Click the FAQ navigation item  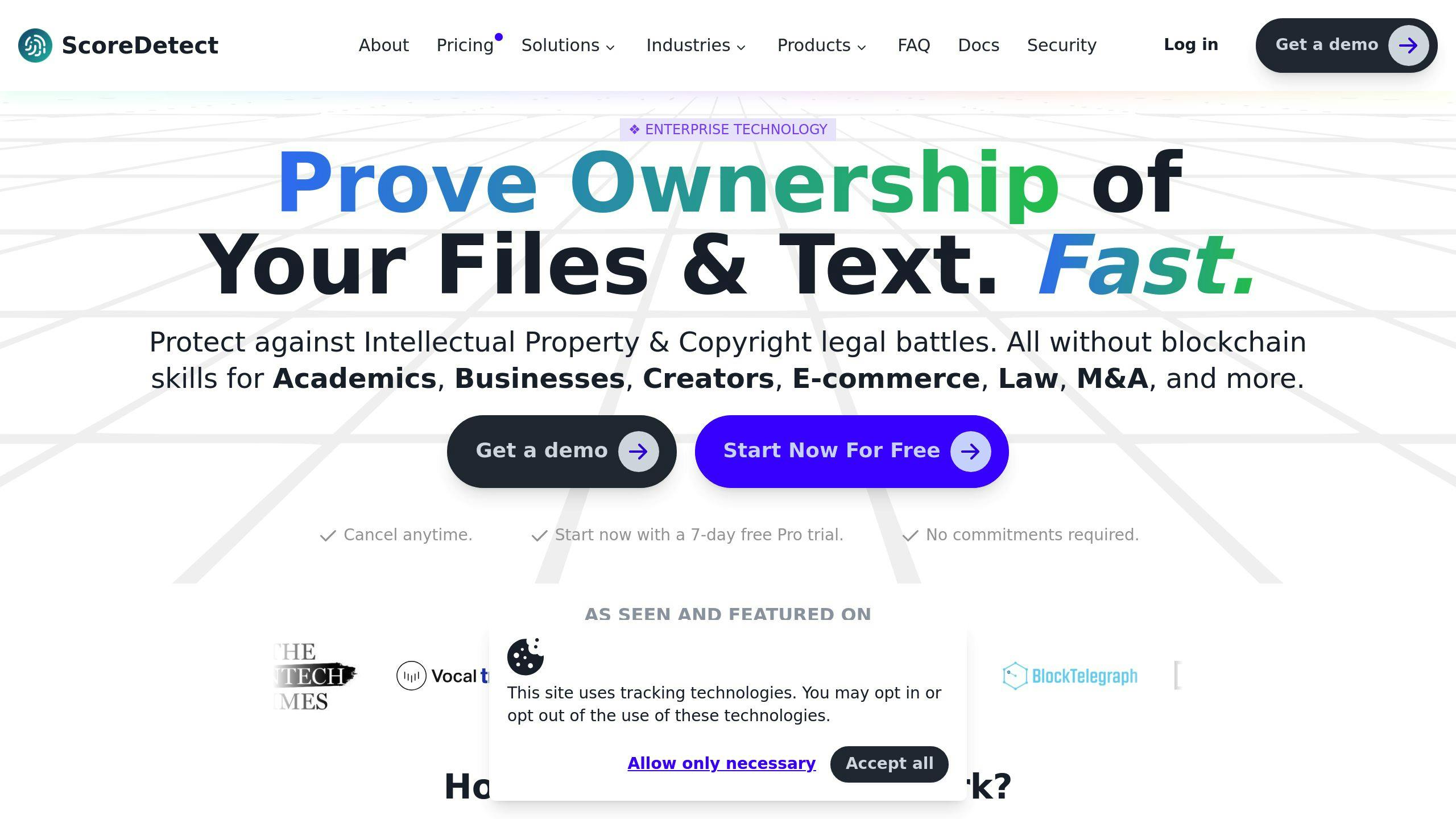(x=914, y=45)
